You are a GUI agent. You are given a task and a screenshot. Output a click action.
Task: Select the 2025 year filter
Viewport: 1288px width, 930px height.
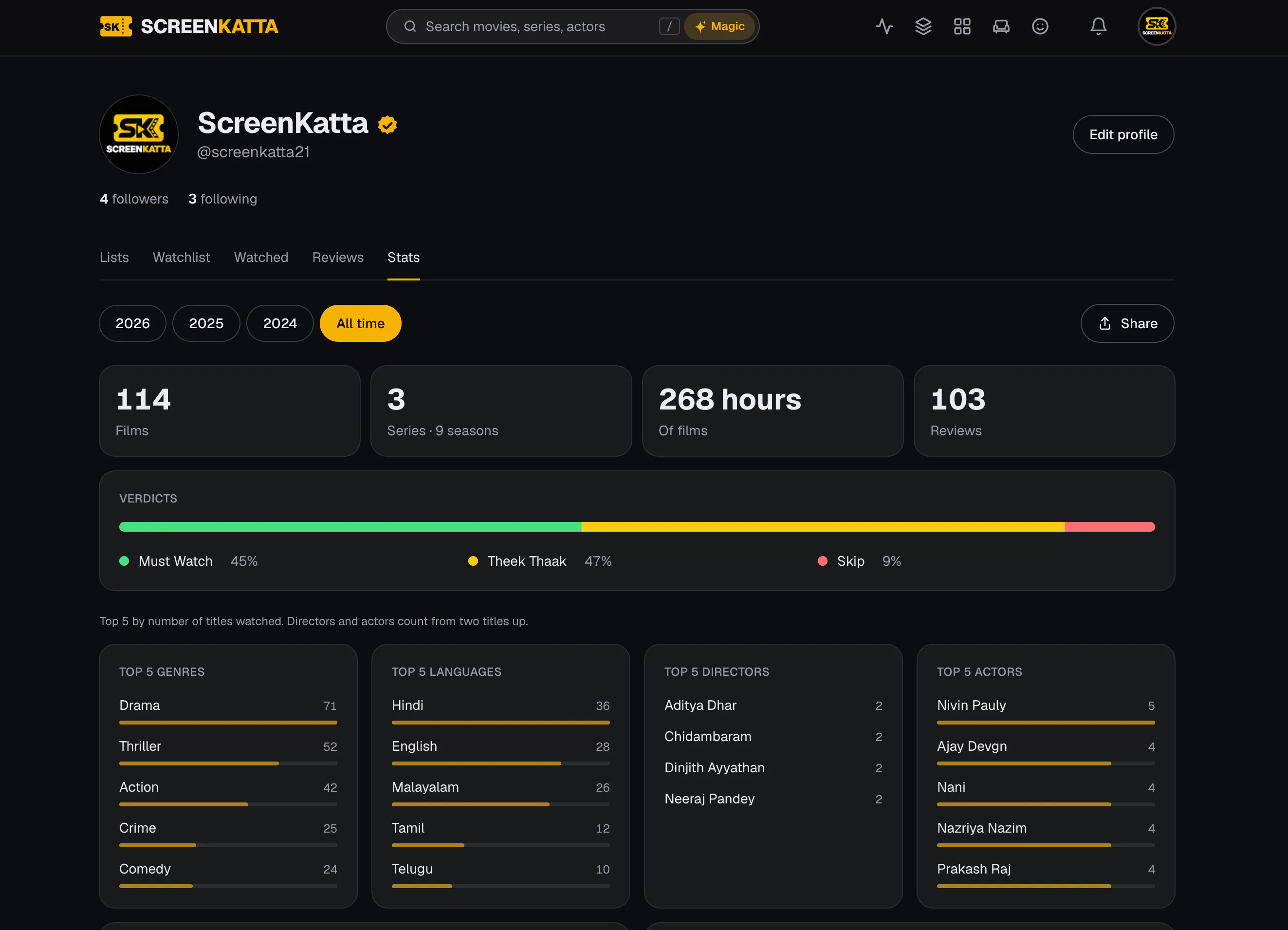click(206, 323)
